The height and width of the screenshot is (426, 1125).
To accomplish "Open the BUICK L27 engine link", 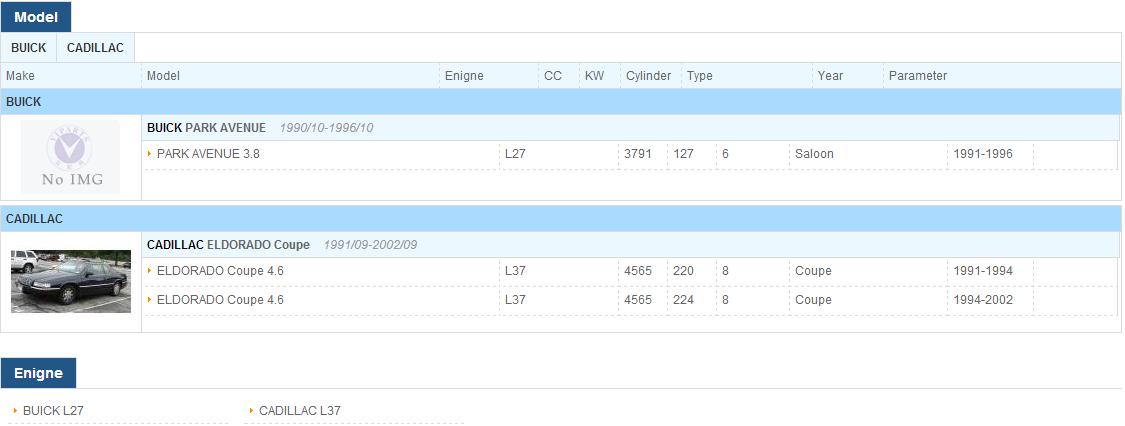I will [53, 411].
